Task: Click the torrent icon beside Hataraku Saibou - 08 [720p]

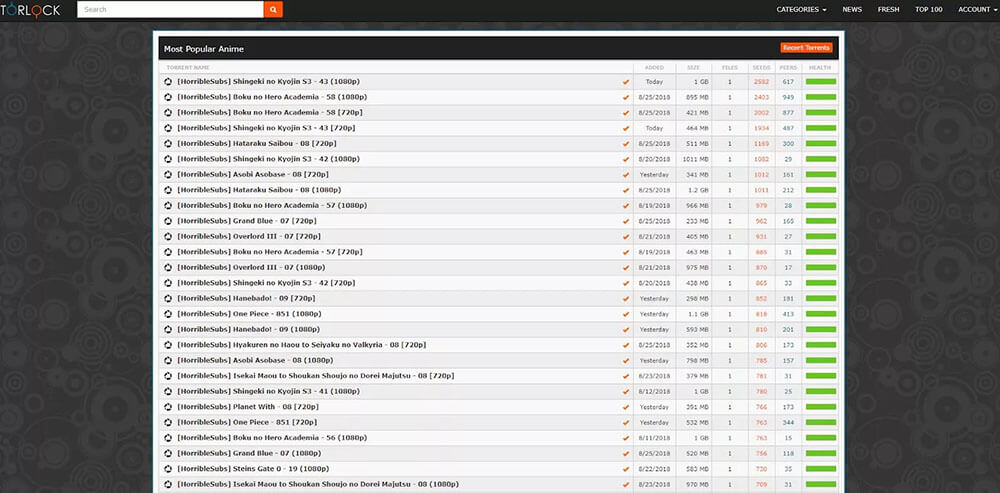Action: point(168,143)
